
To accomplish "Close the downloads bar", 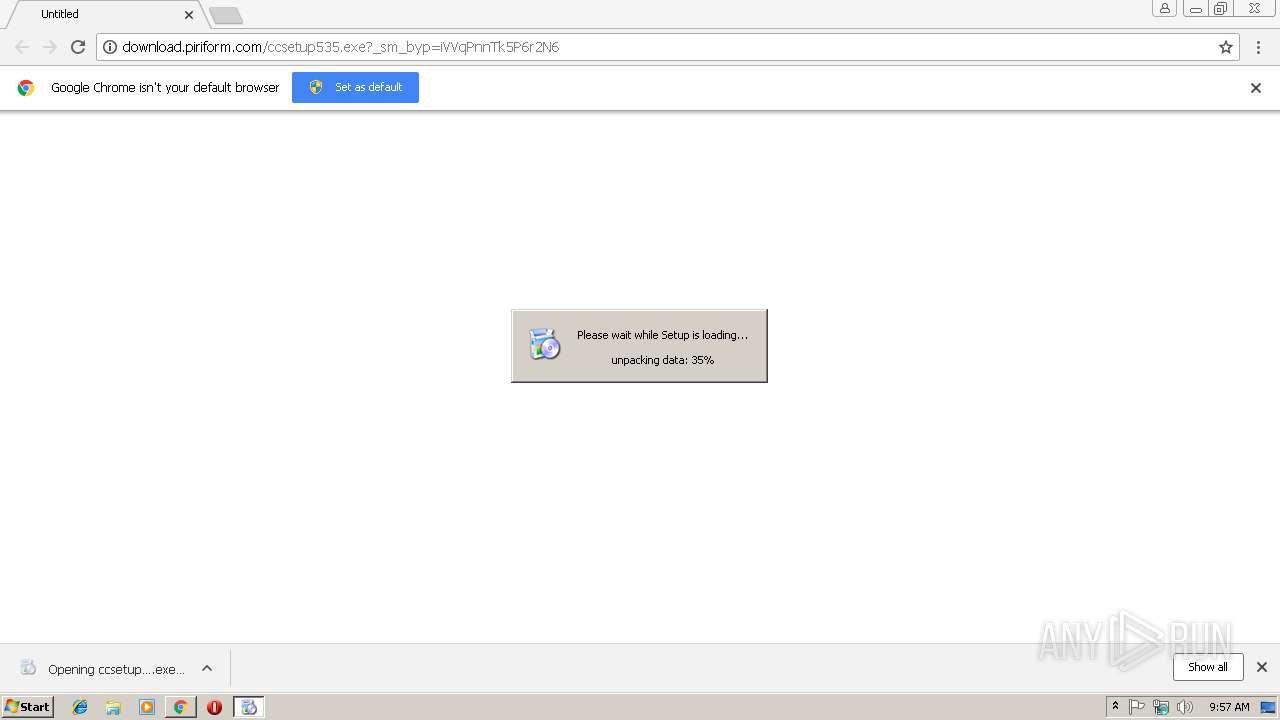I will 1262,667.
